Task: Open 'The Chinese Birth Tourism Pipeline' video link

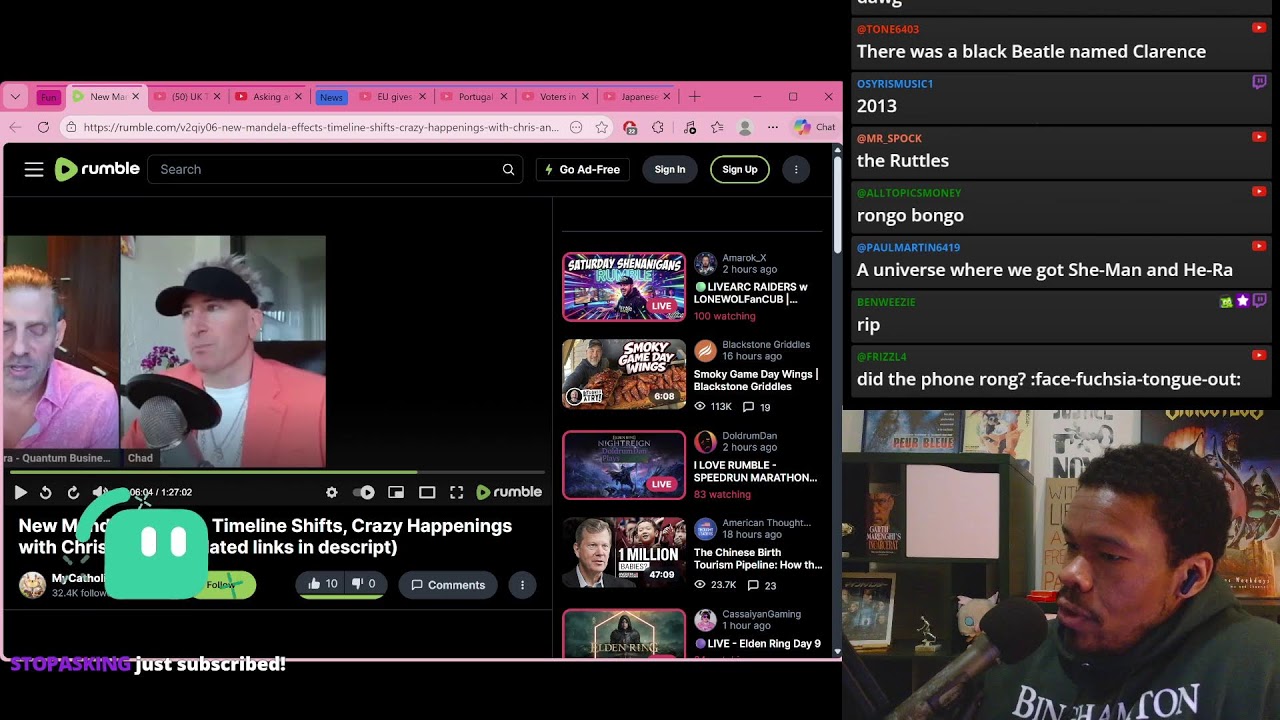Action: tap(758, 558)
